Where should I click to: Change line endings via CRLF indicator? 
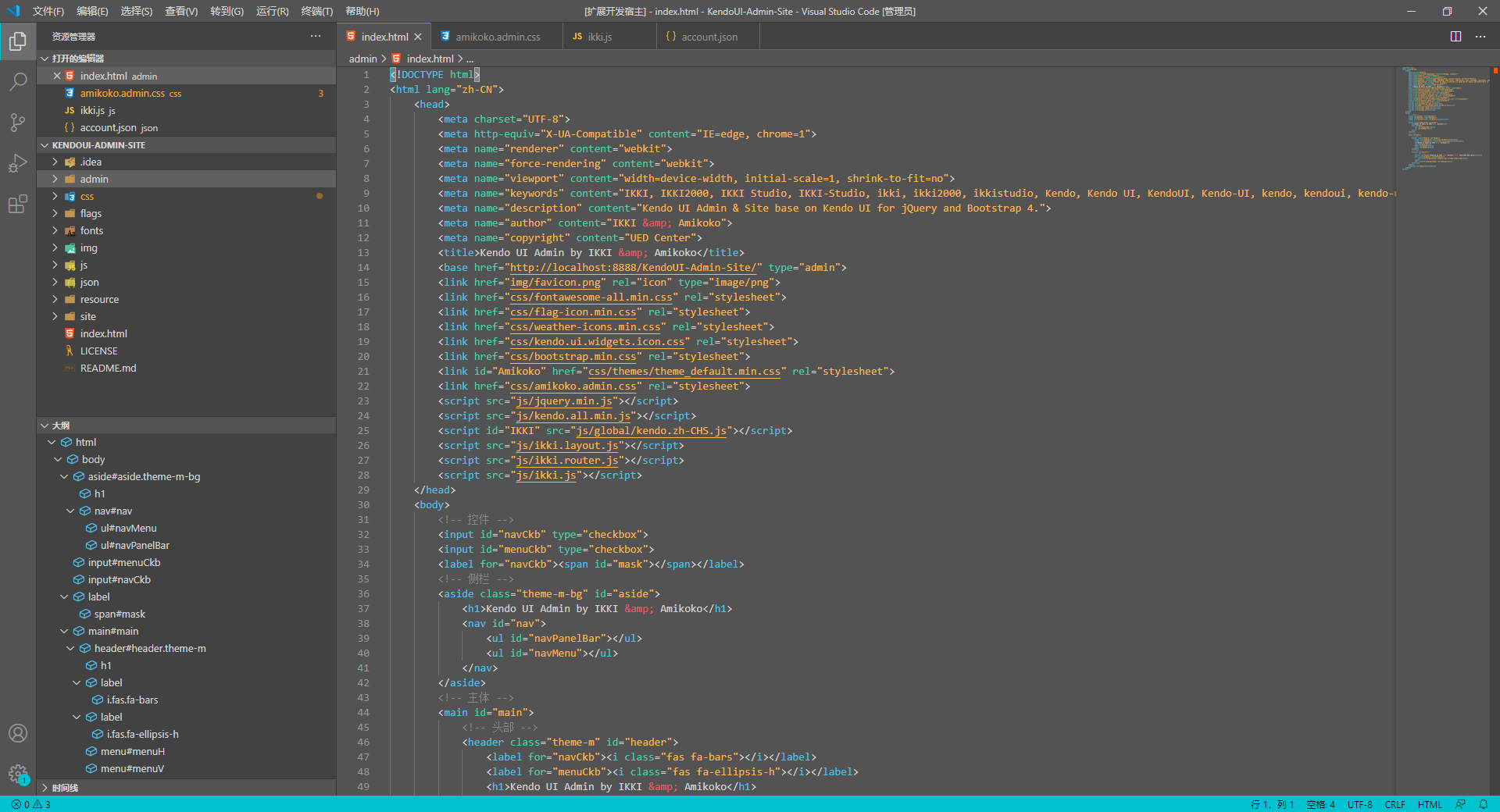coord(1395,804)
